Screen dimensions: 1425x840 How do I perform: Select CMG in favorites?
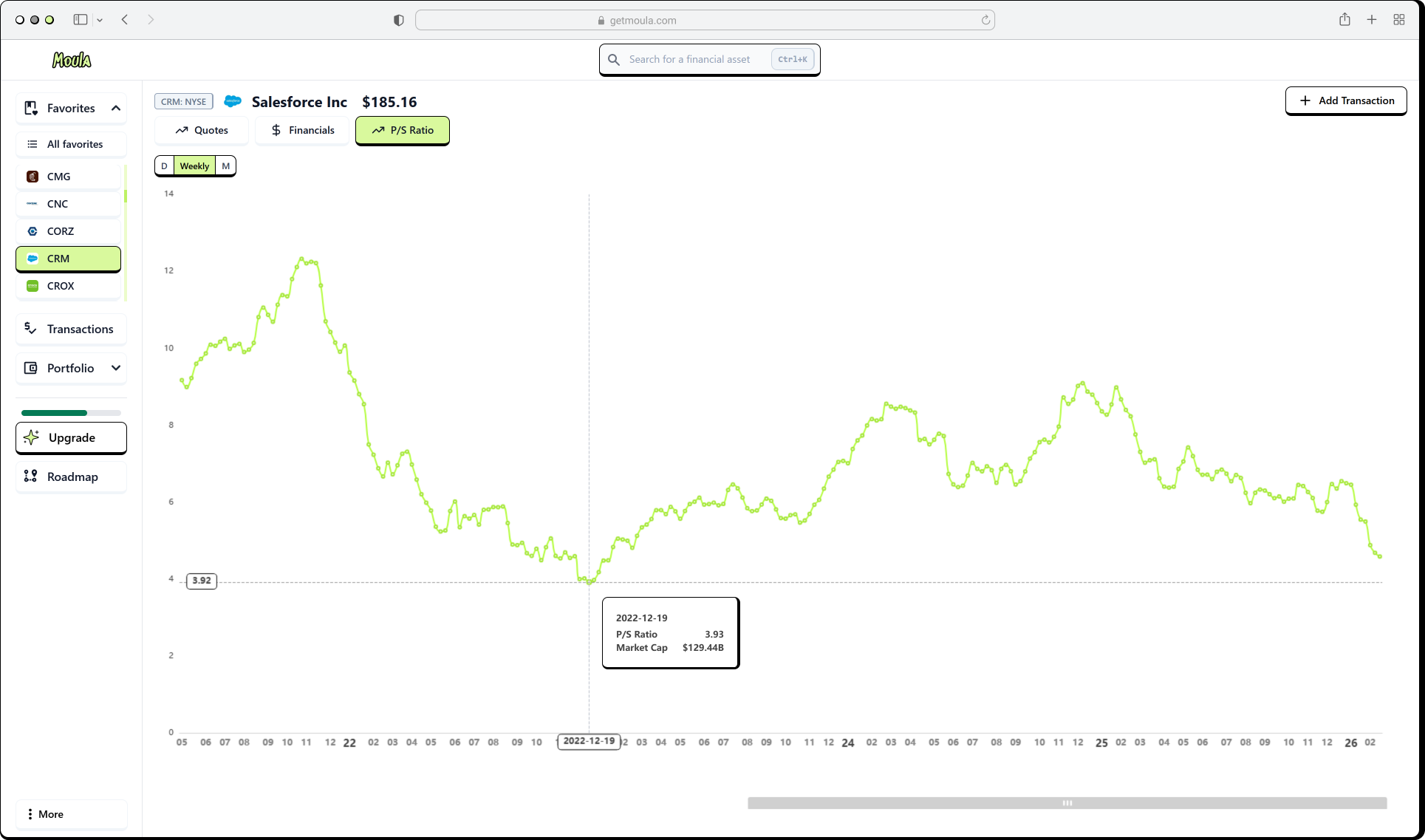[68, 177]
